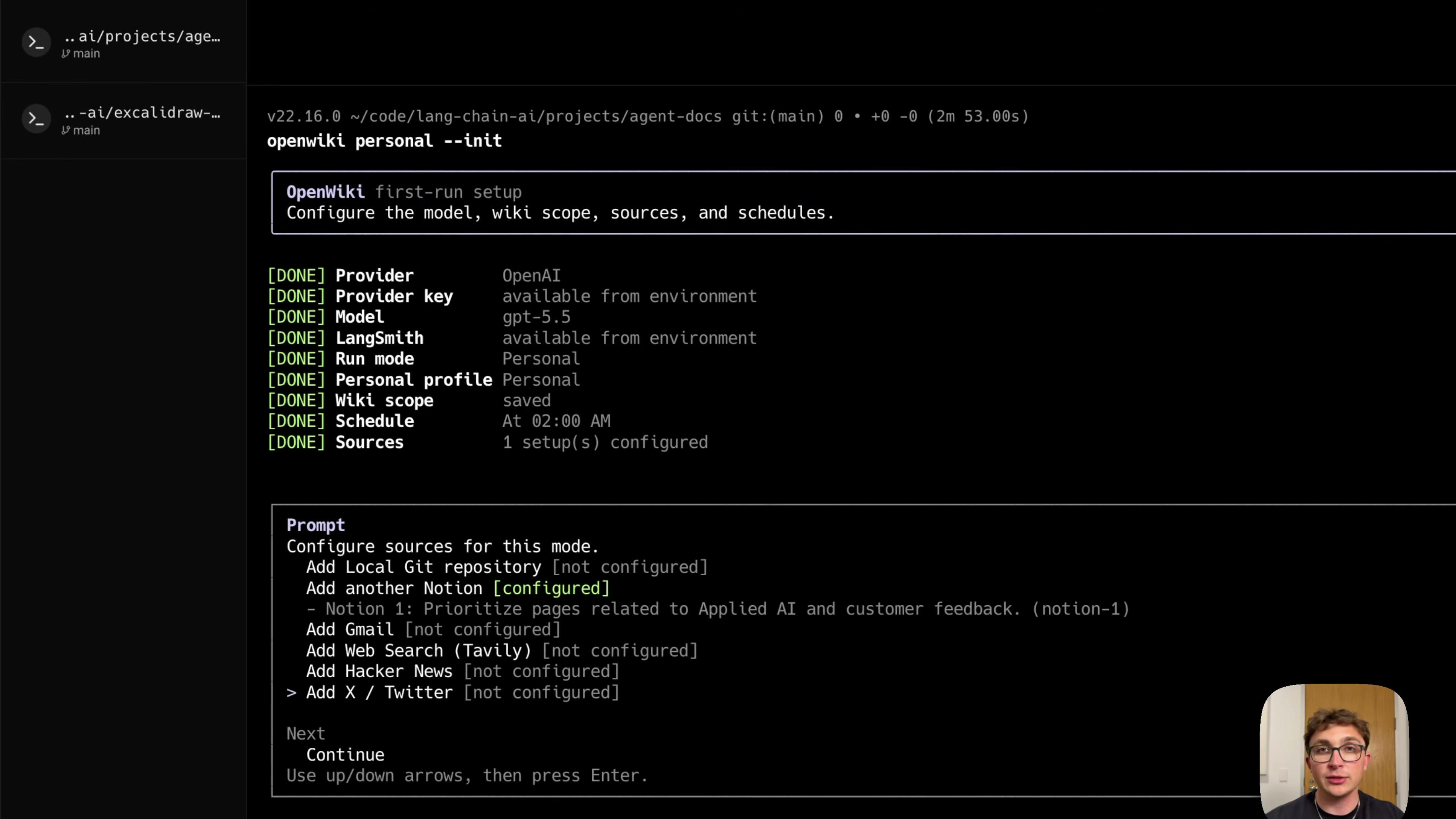Click the 'Next' section label above Continue
The width and height of the screenshot is (1456, 819).
coord(305,734)
